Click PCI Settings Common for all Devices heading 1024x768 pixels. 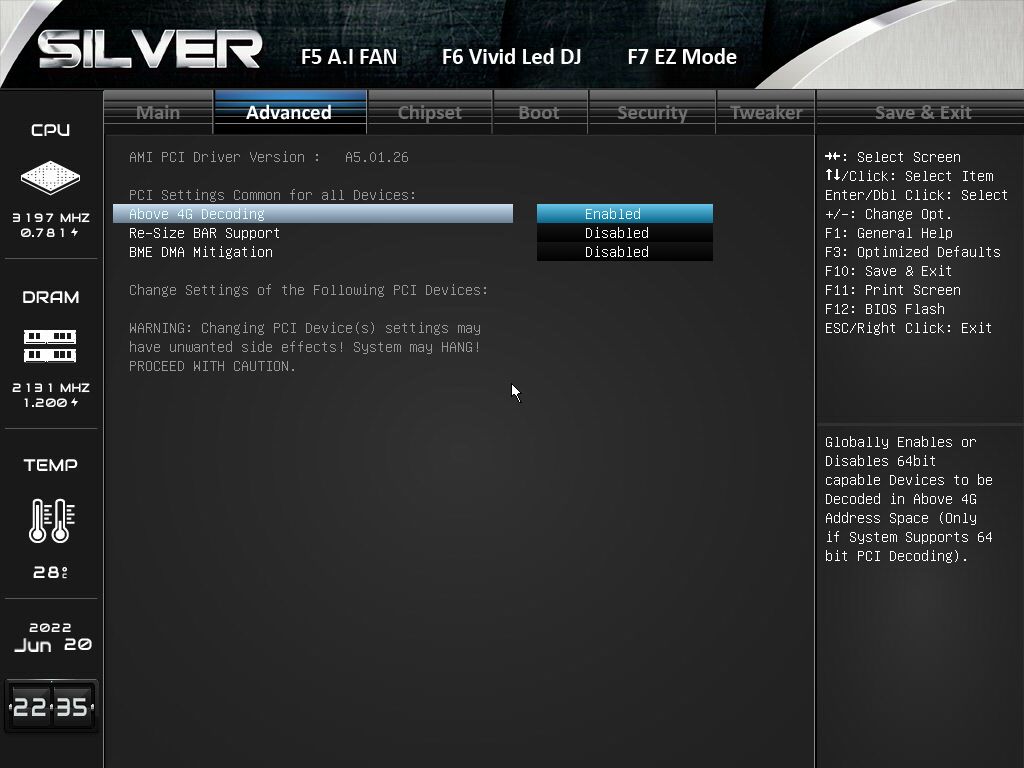272,195
